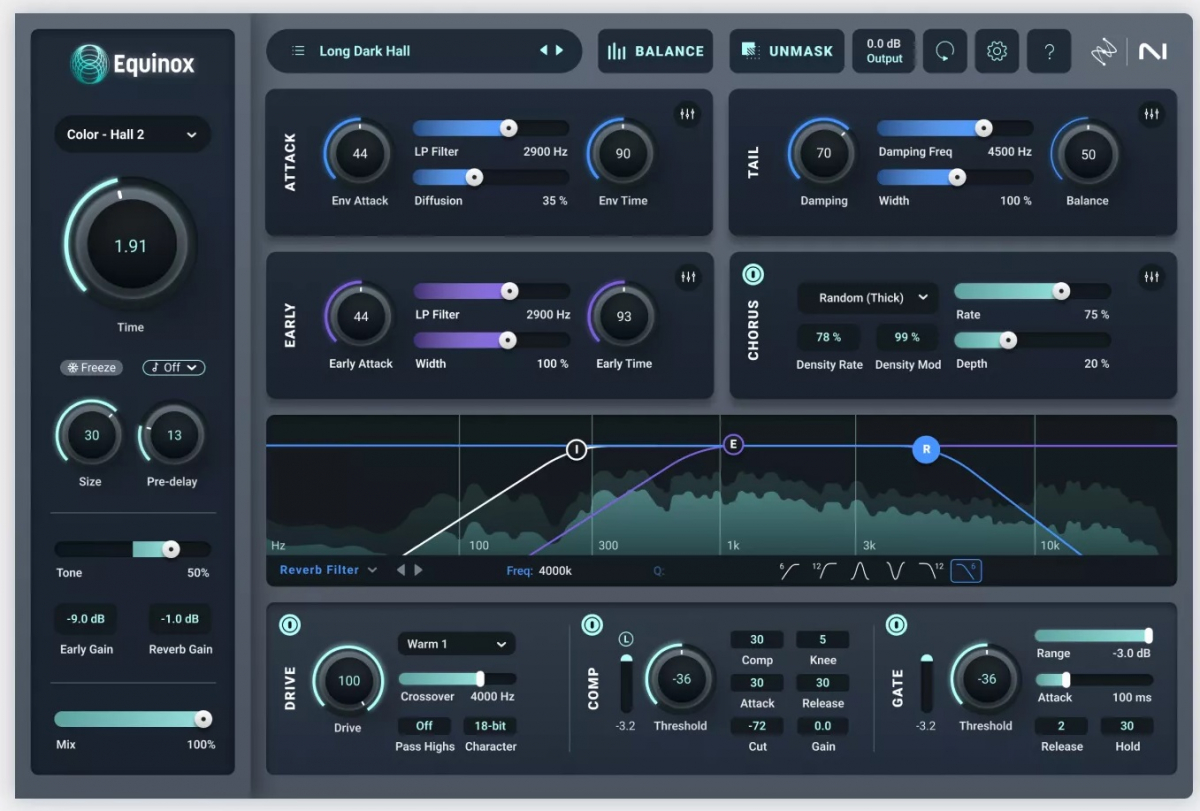Image resolution: width=1200 pixels, height=811 pixels.
Task: Click the Long Dark Hall preset name
Action: pyautogui.click(x=364, y=51)
